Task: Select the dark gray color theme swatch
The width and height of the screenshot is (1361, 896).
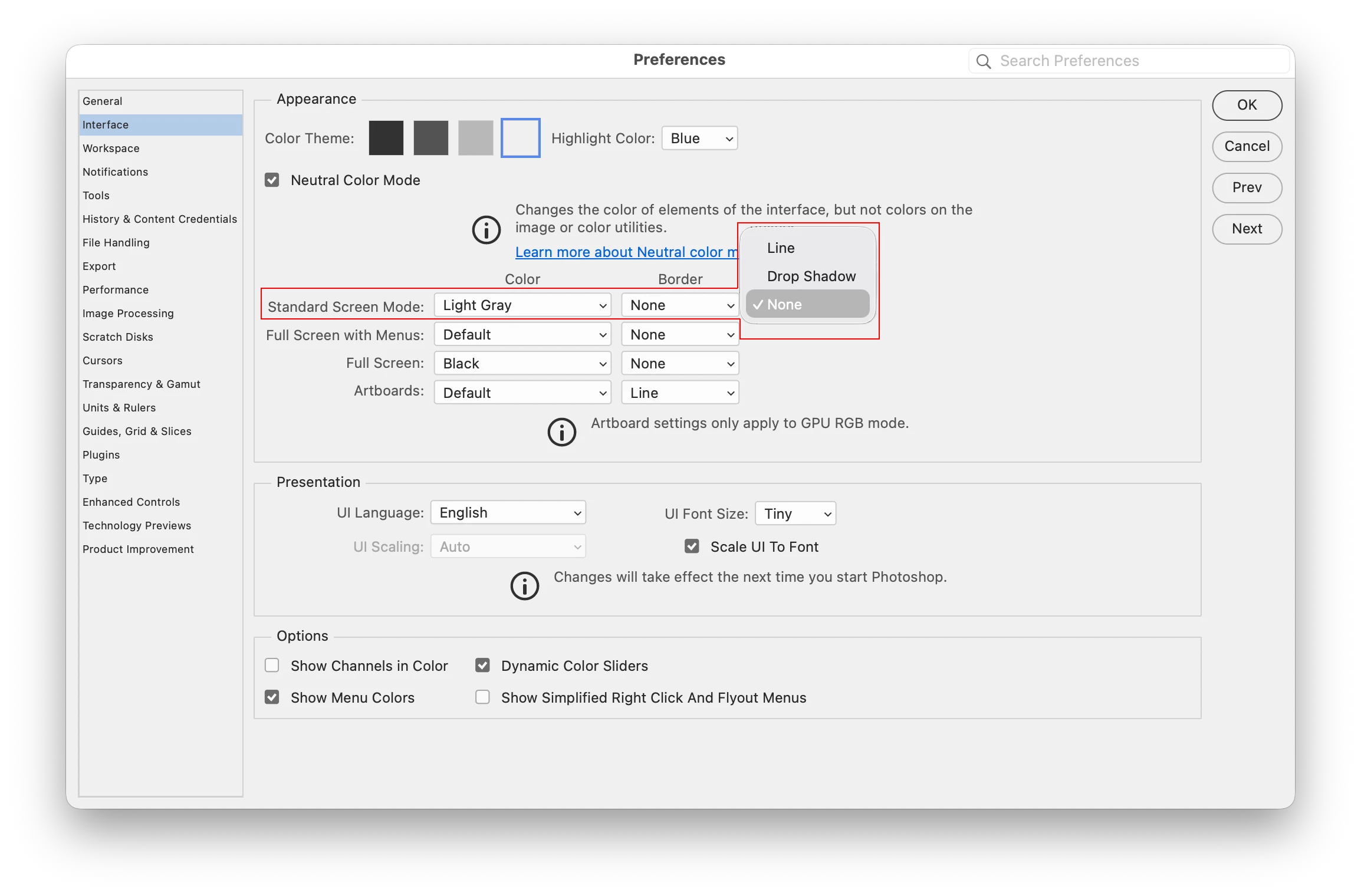Action: point(430,138)
